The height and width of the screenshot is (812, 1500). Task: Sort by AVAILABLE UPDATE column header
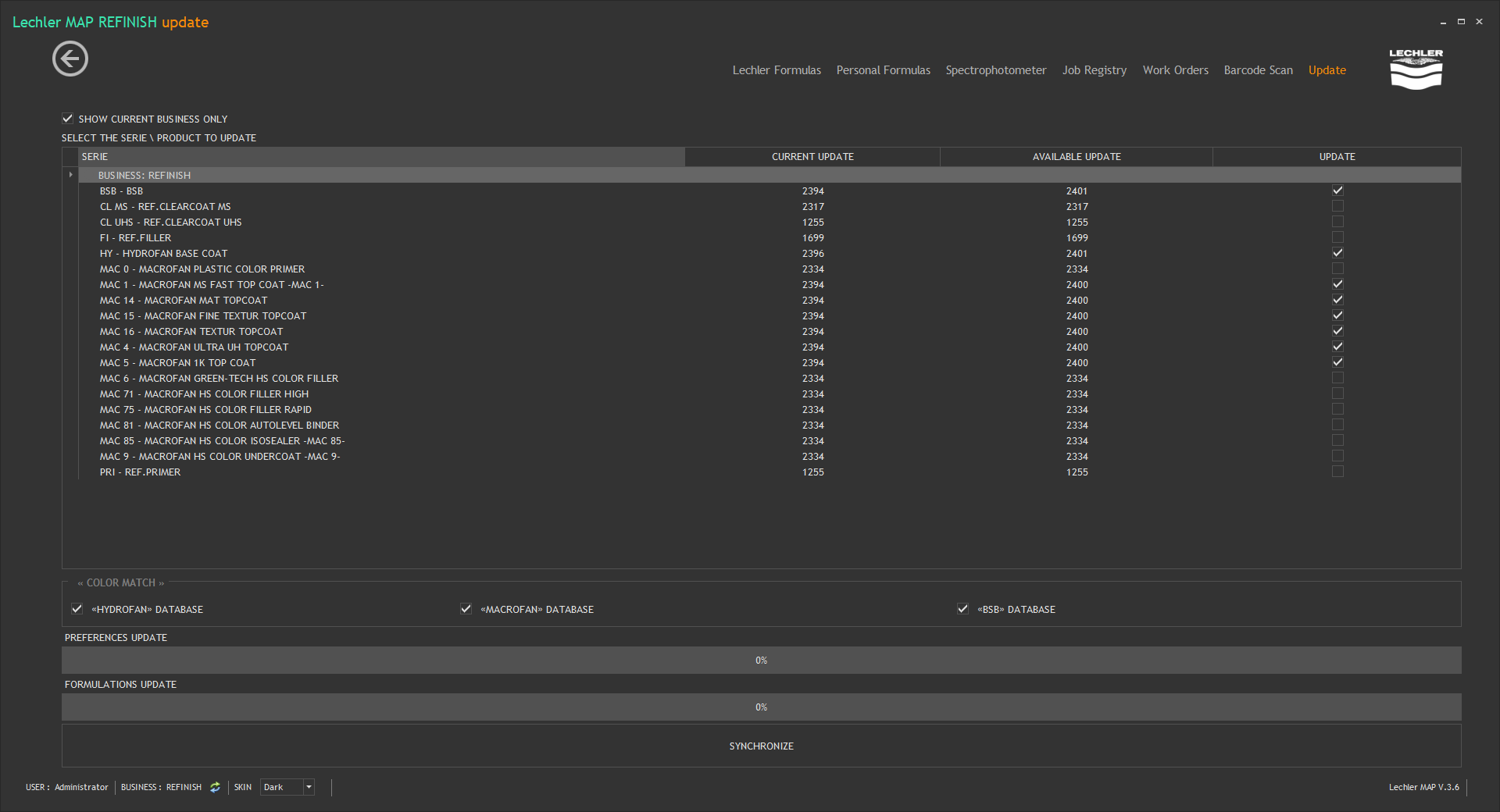coord(1077,157)
